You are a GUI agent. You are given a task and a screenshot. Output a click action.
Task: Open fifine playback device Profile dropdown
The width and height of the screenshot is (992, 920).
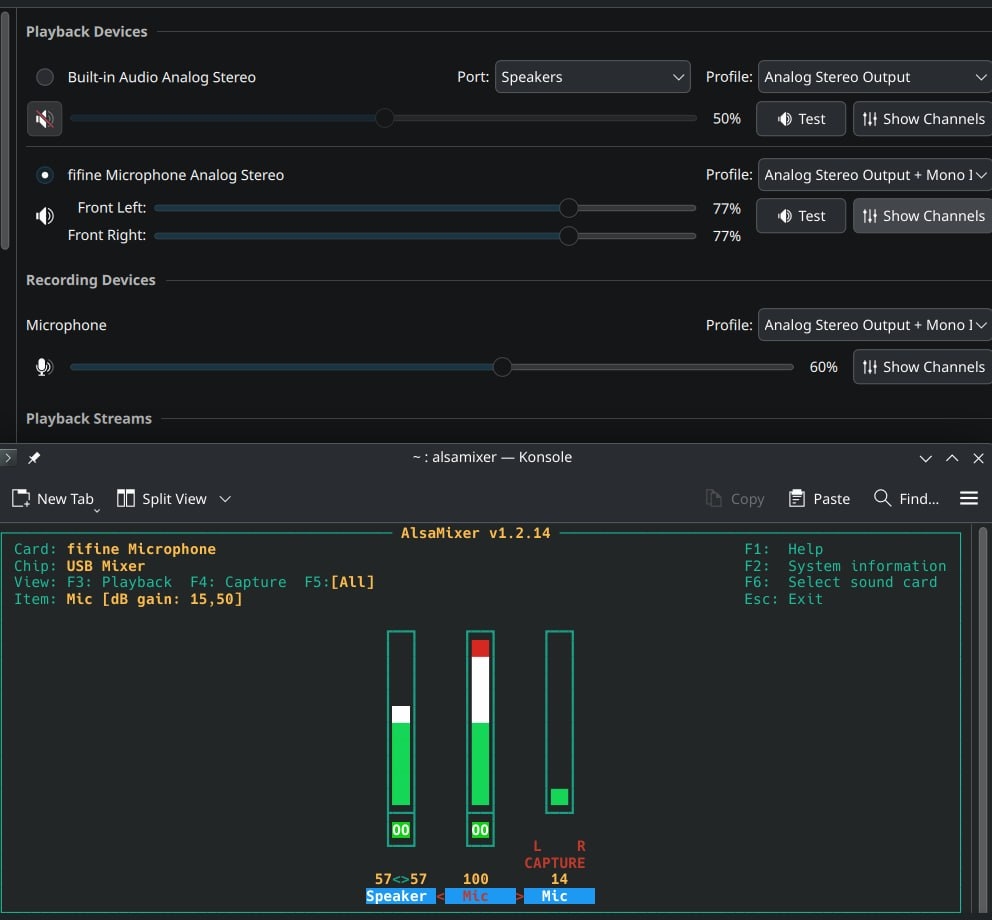tap(875, 175)
